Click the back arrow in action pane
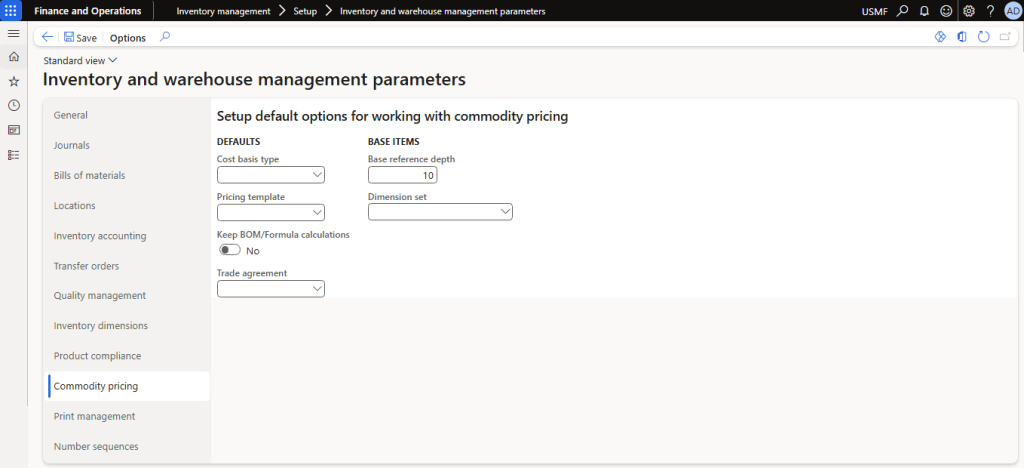 point(48,37)
